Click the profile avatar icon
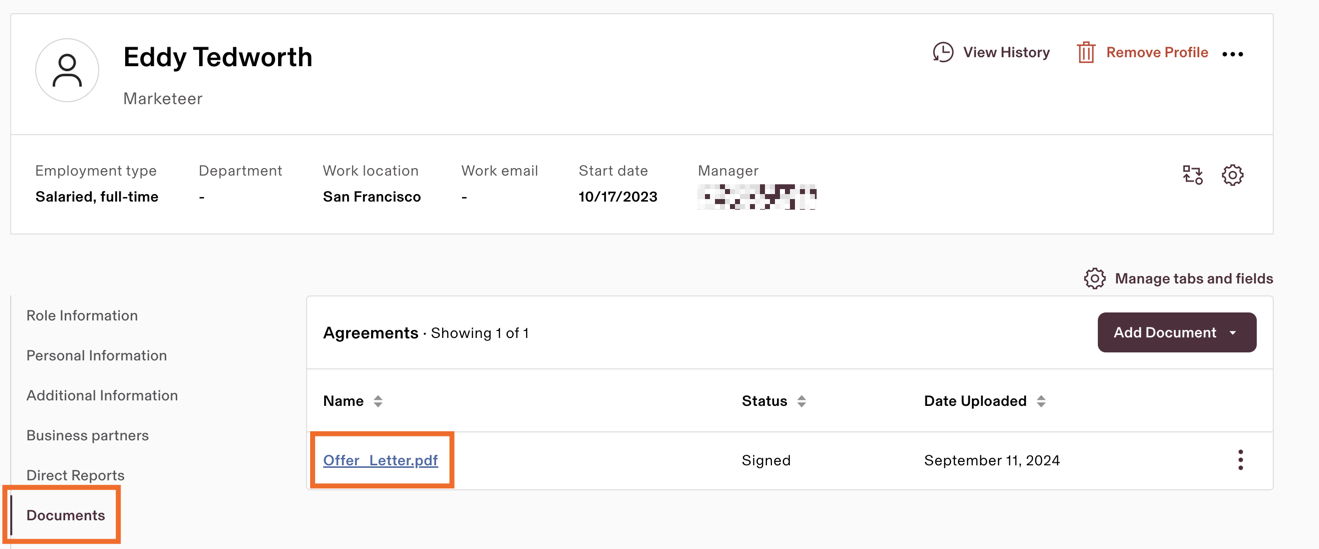Screen dimensions: 1319x549 coord(67,70)
